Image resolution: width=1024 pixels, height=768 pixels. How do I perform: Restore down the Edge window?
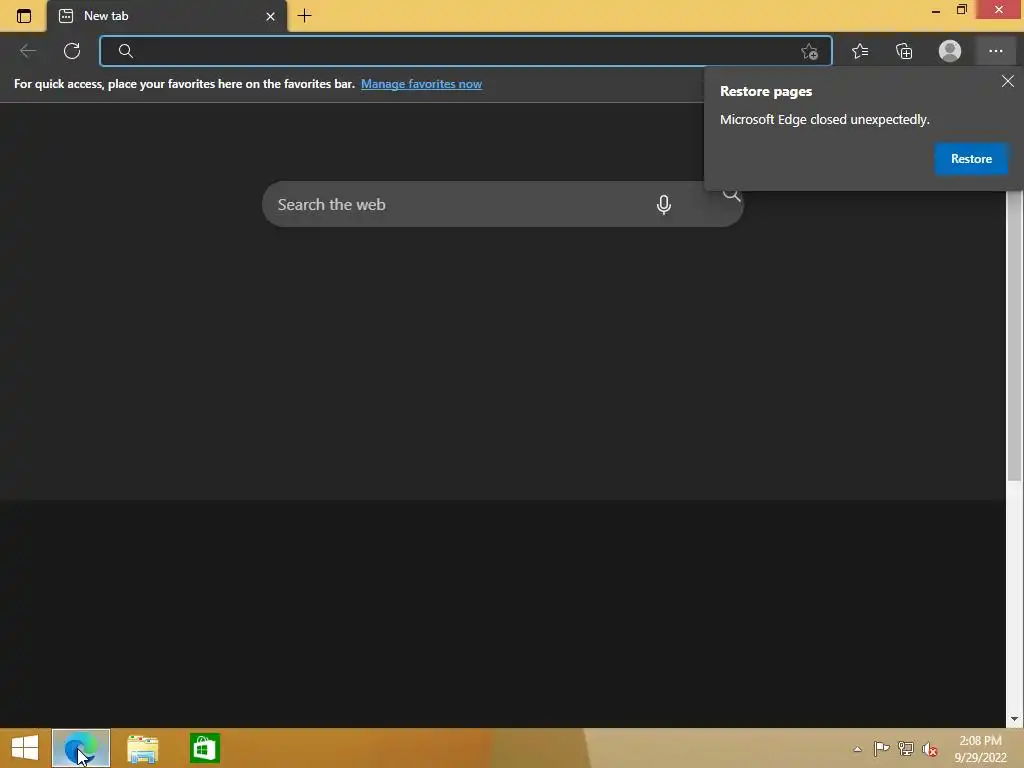coord(962,10)
